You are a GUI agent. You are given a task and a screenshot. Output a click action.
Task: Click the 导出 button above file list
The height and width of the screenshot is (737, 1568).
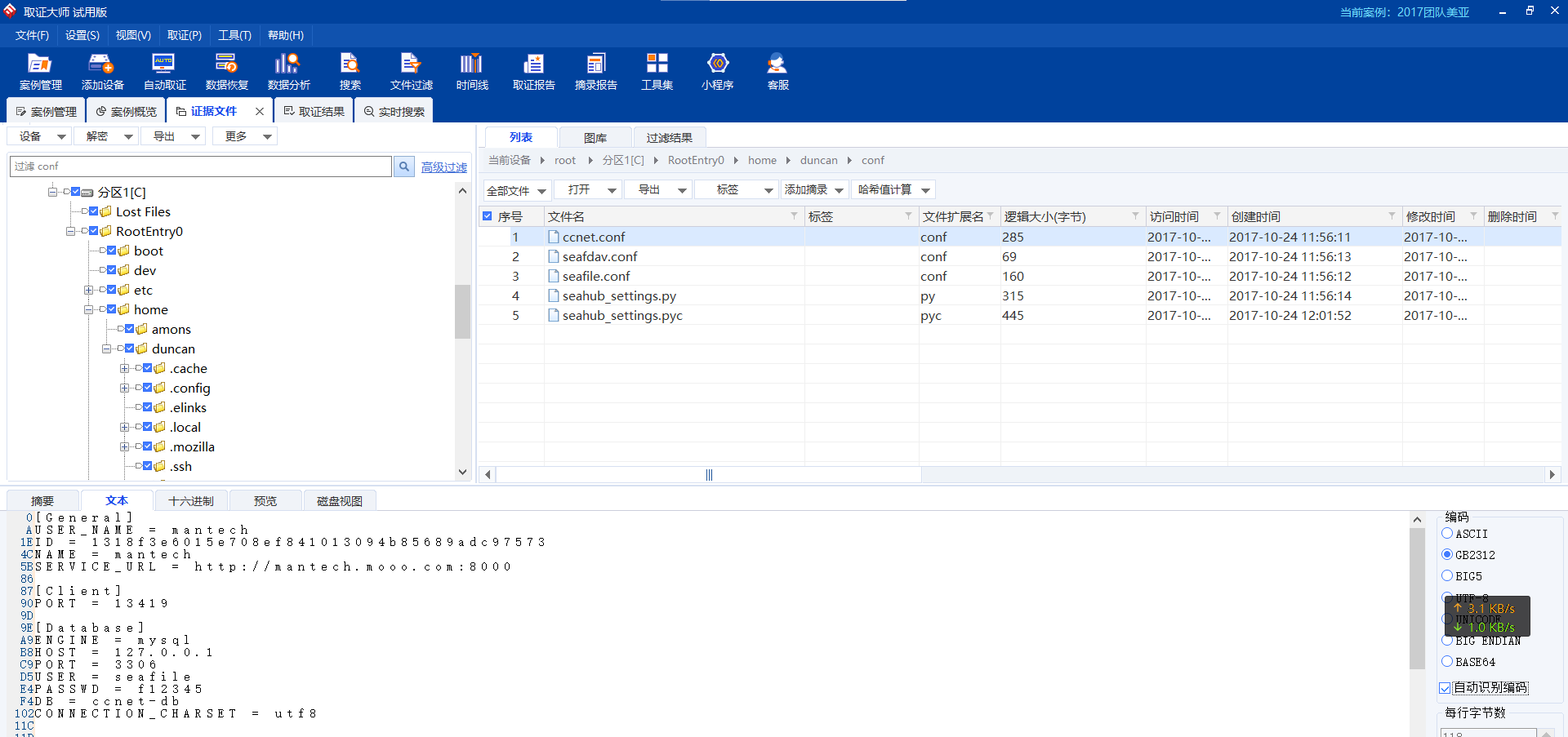point(658,189)
